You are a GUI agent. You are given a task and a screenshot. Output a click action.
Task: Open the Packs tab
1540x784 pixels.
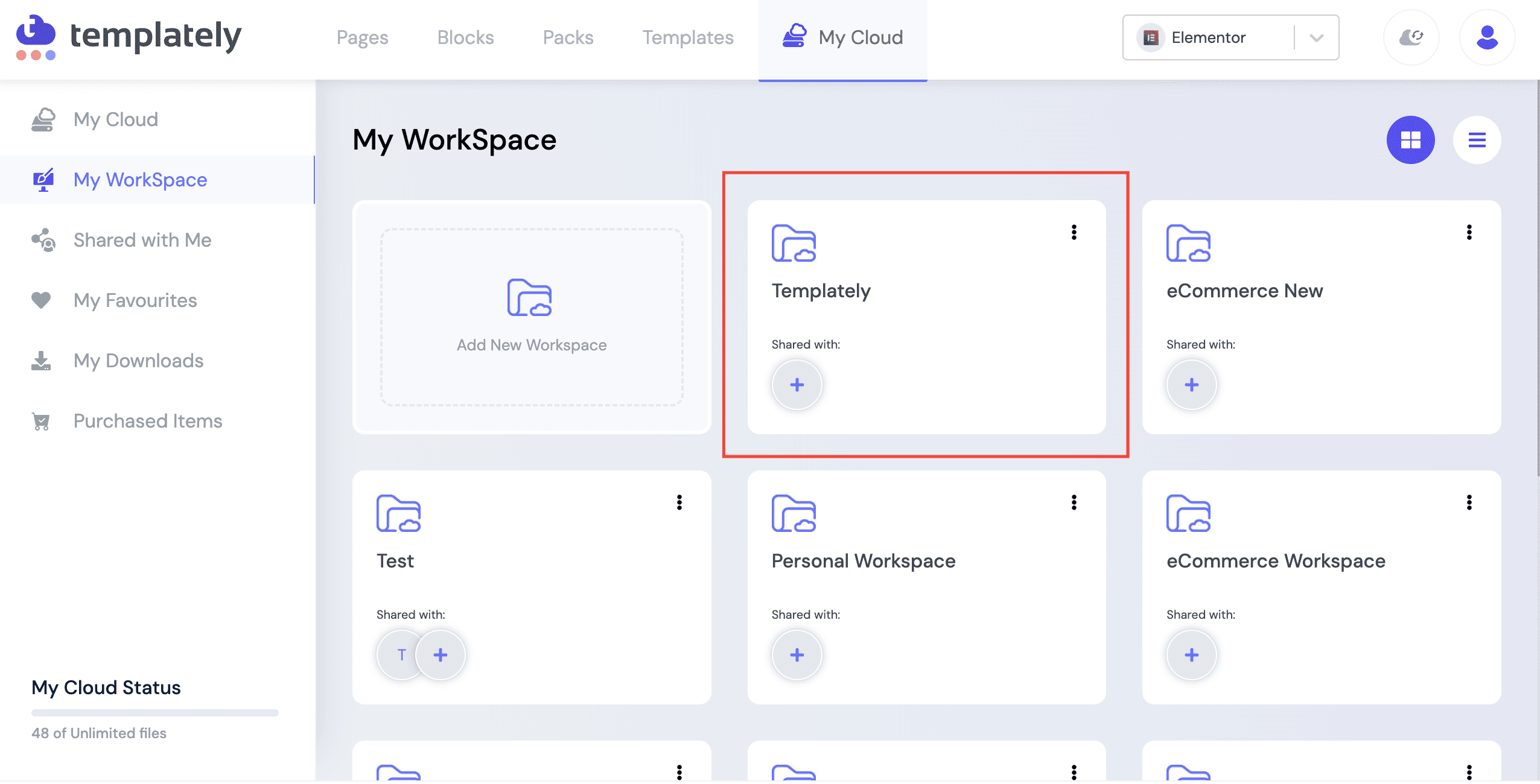point(568,37)
